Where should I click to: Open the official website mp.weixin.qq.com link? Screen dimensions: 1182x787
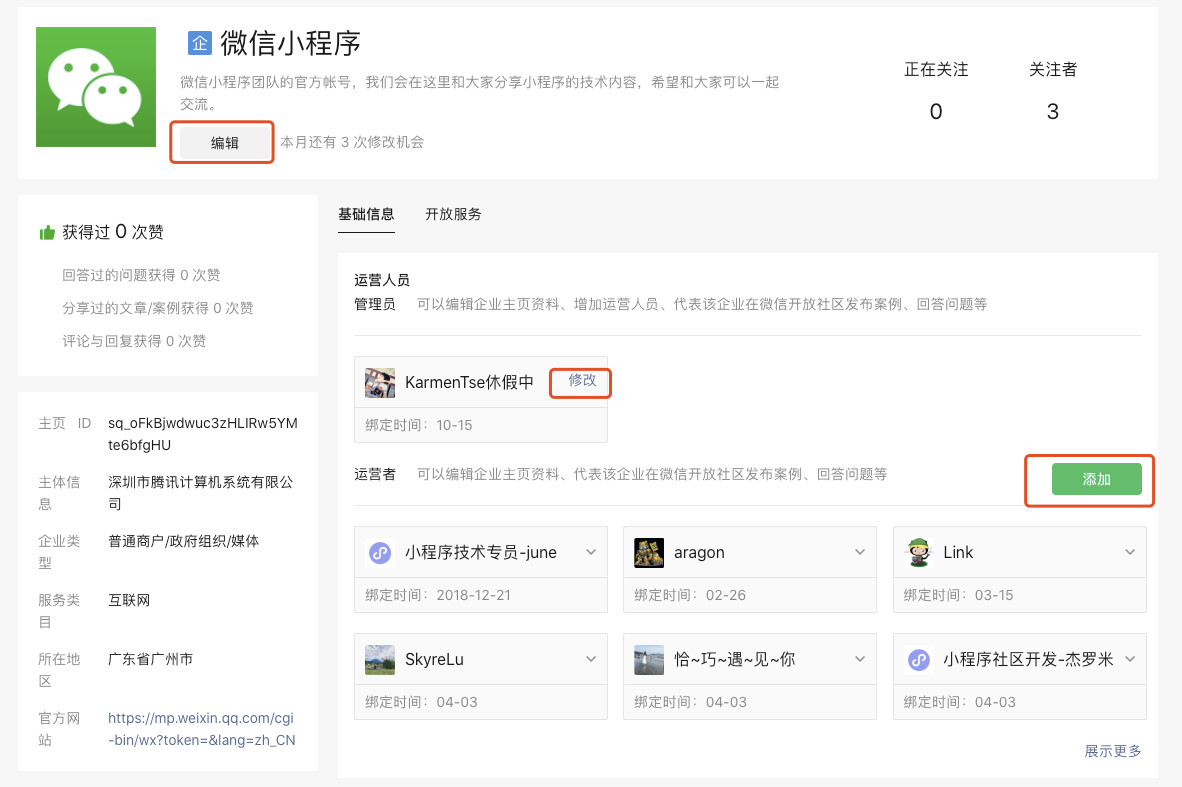(201, 729)
